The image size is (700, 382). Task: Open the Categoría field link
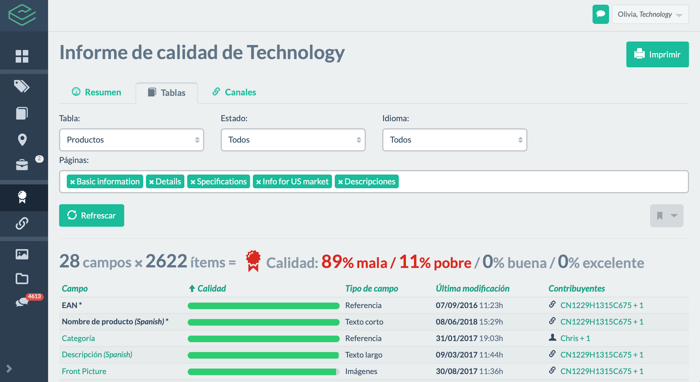78,338
